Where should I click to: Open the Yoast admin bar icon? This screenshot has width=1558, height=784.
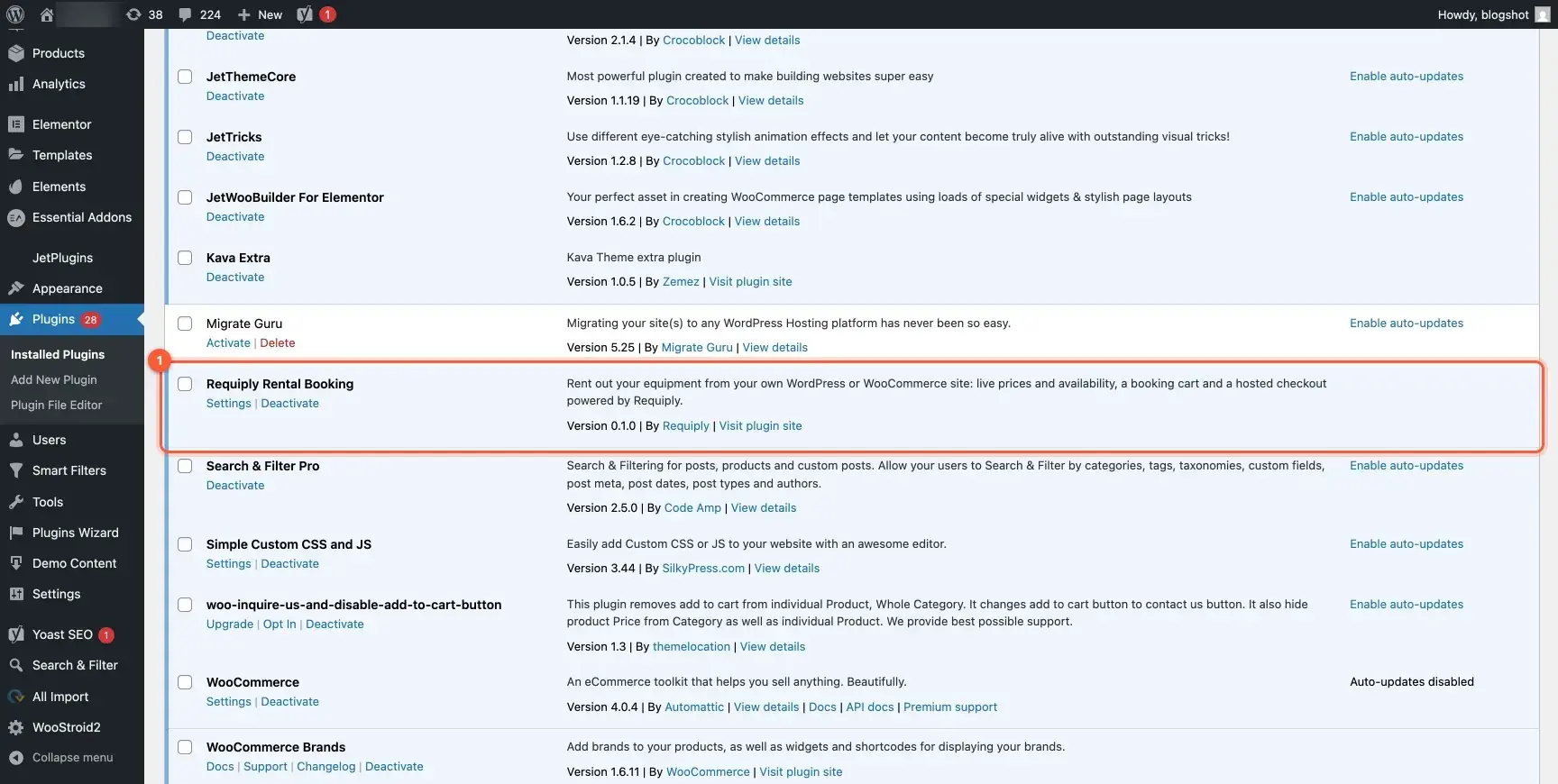point(305,14)
